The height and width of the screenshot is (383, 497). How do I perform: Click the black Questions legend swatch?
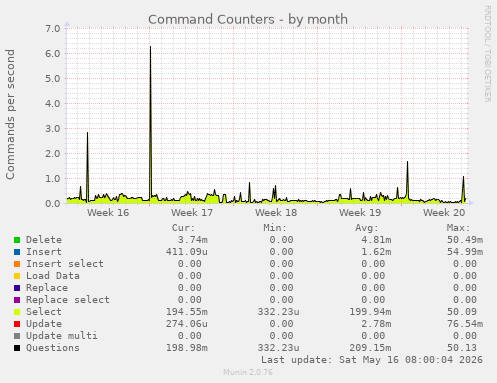[x=17, y=348]
